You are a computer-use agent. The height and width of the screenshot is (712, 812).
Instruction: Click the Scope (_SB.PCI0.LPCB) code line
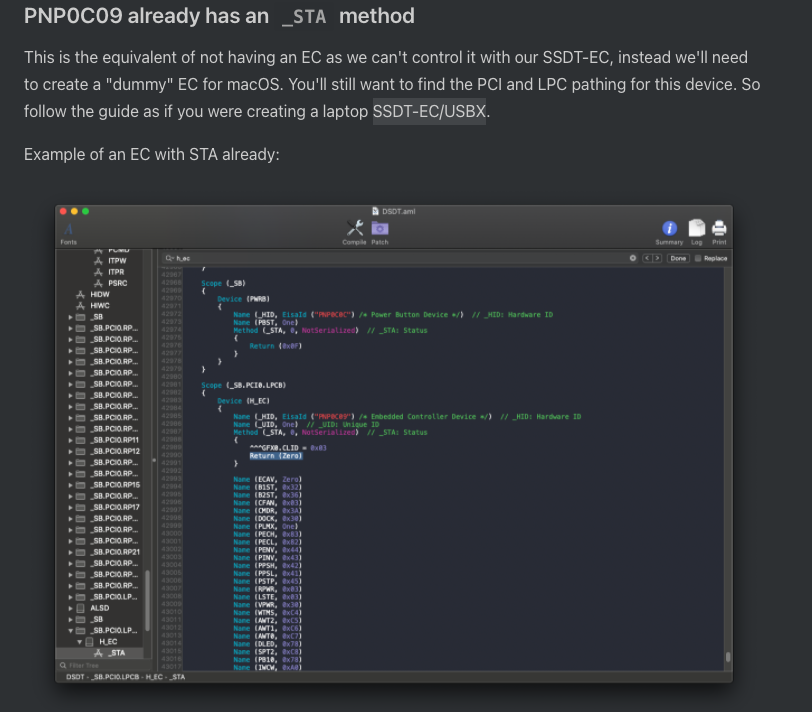pyautogui.click(x=243, y=385)
